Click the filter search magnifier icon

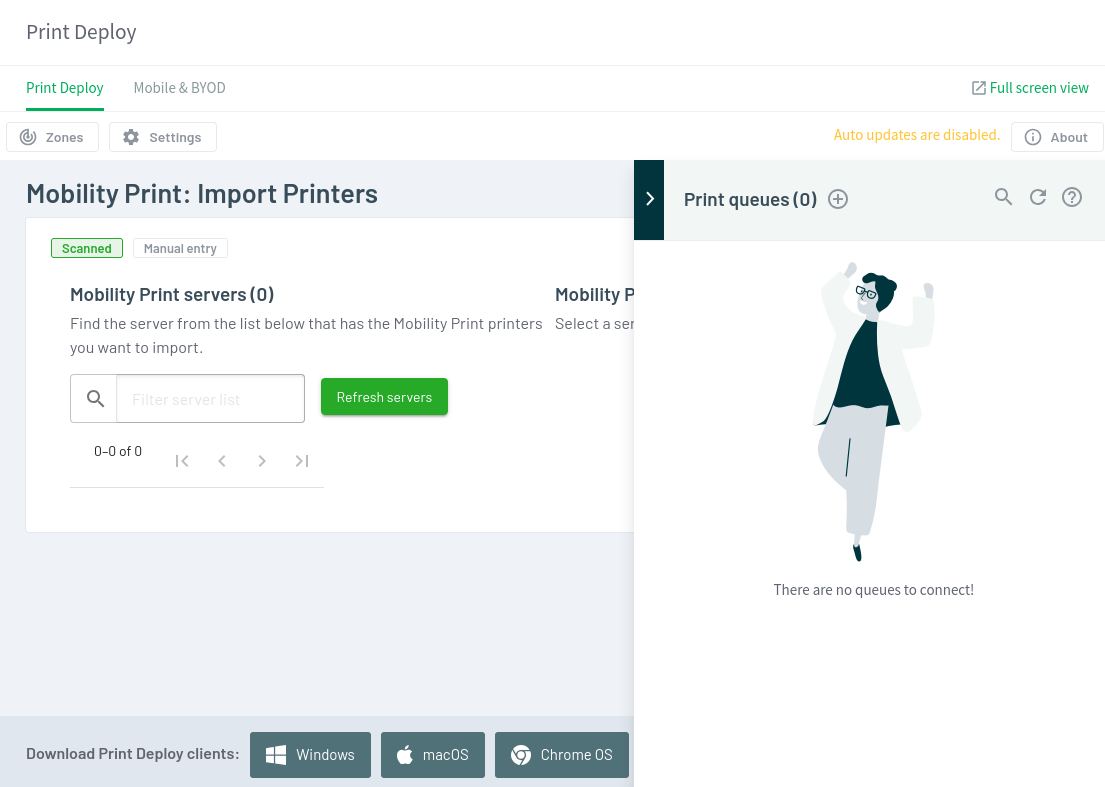[95, 399]
